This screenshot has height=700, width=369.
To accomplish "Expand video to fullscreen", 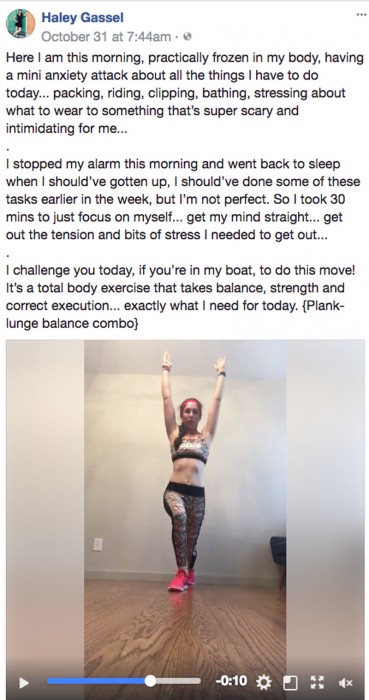I will click(x=317, y=682).
